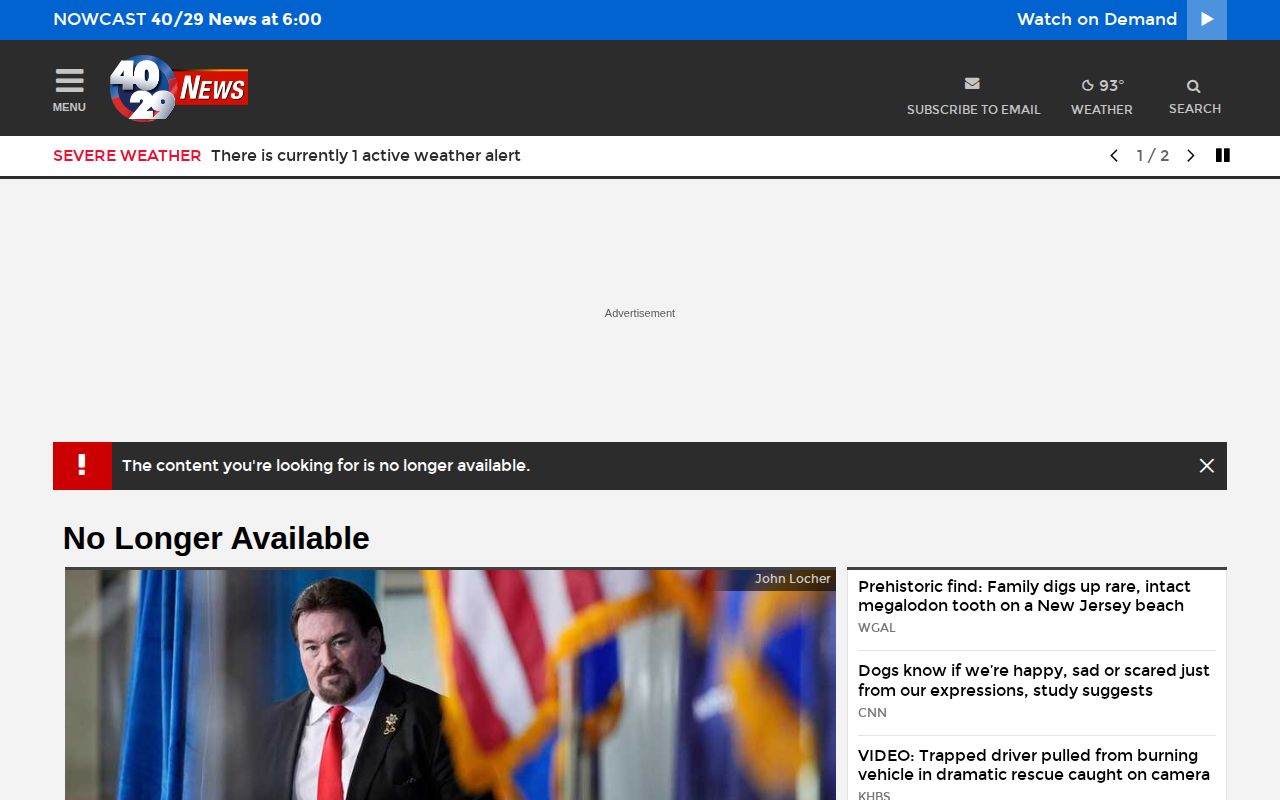The image size is (1280, 800).
Task: Open the active weather alert message
Action: (x=366, y=156)
